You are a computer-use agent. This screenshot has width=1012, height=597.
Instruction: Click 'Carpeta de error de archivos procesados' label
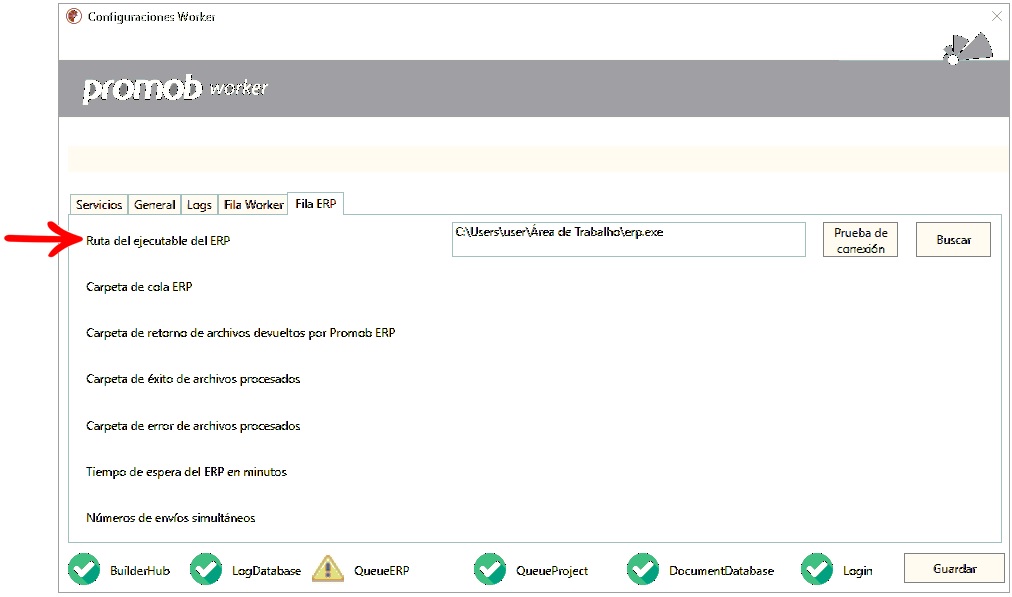[193, 426]
